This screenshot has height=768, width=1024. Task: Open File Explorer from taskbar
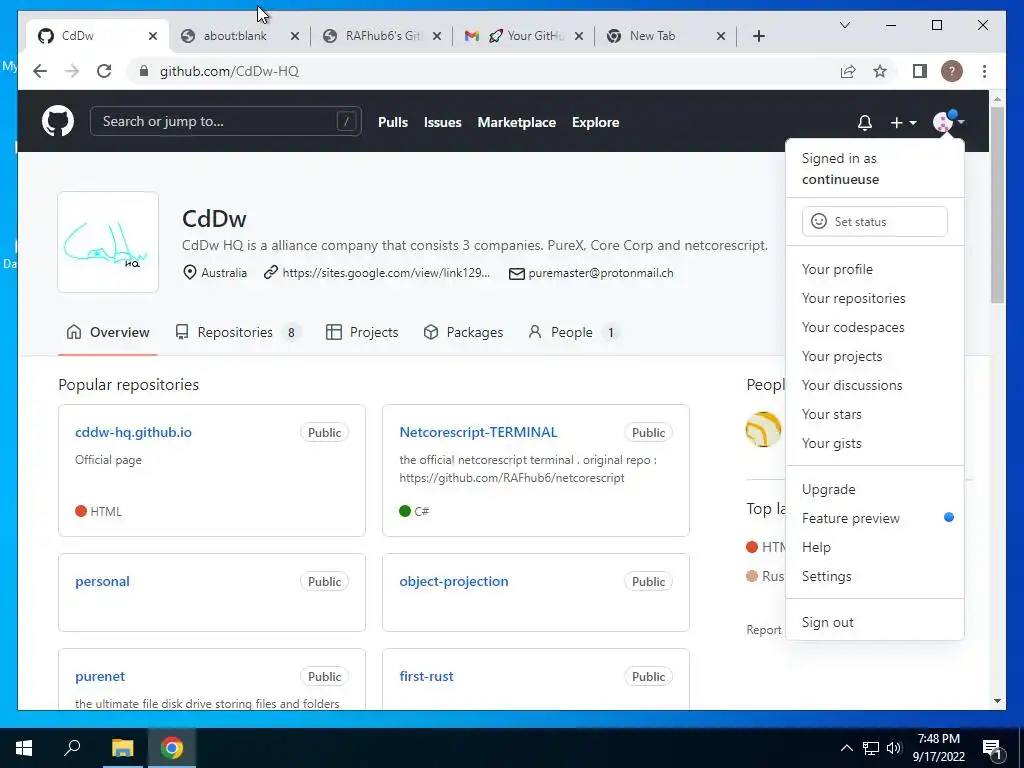[x=122, y=748]
